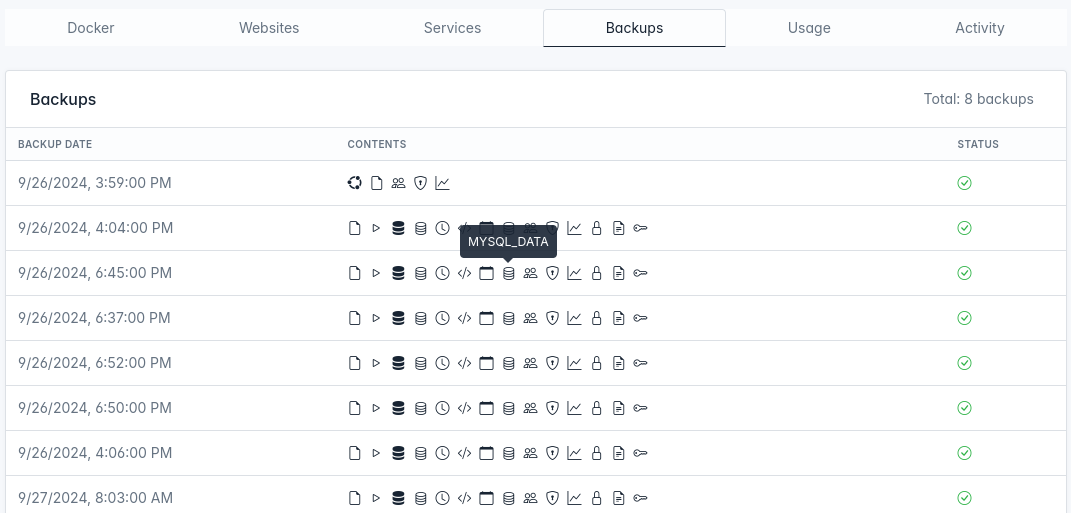Click the STATUS column header
This screenshot has width=1071, height=513.
point(978,144)
